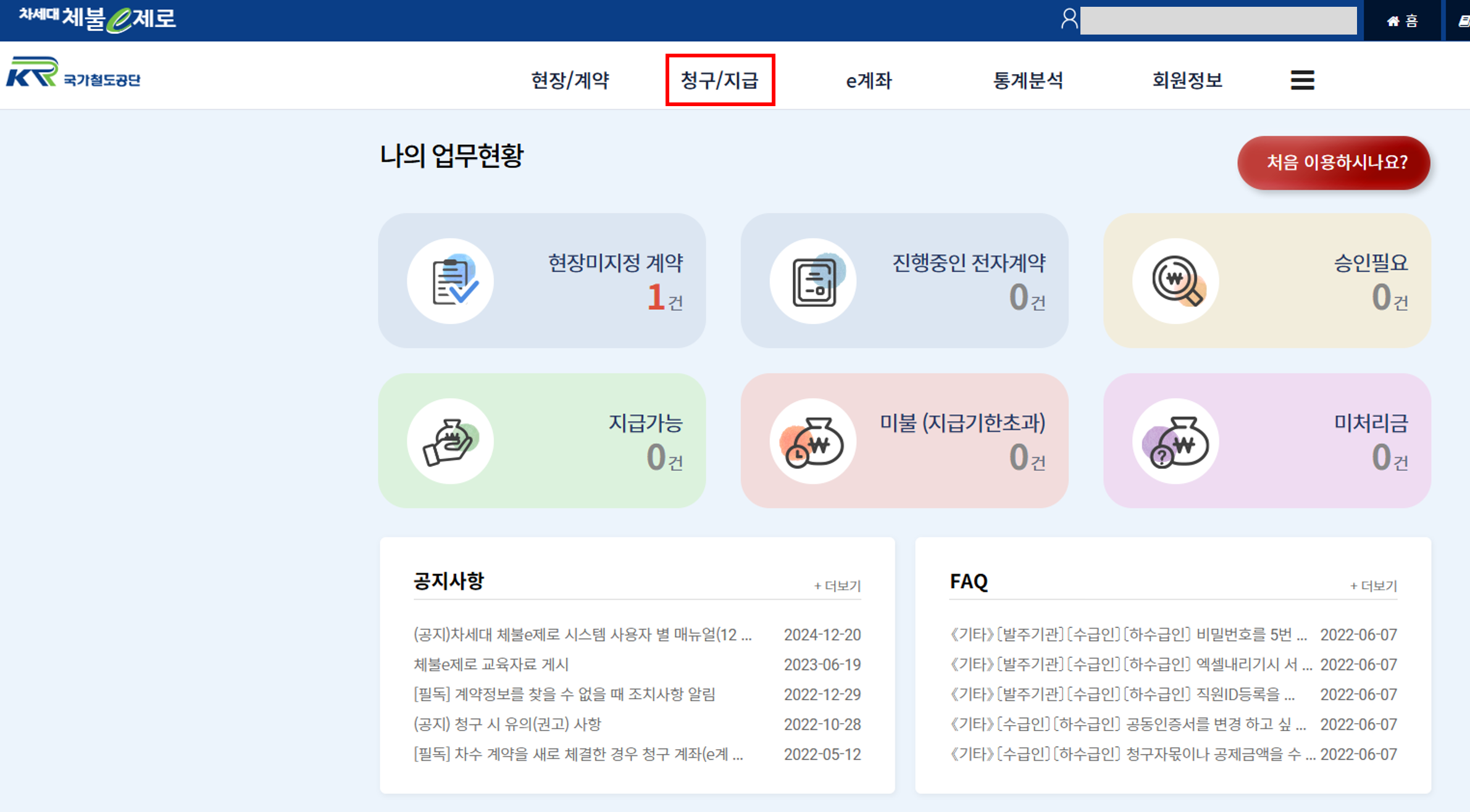Click the 국가철도공단 KR logo
The width and height of the screenshot is (1470, 812).
pyautogui.click(x=73, y=74)
